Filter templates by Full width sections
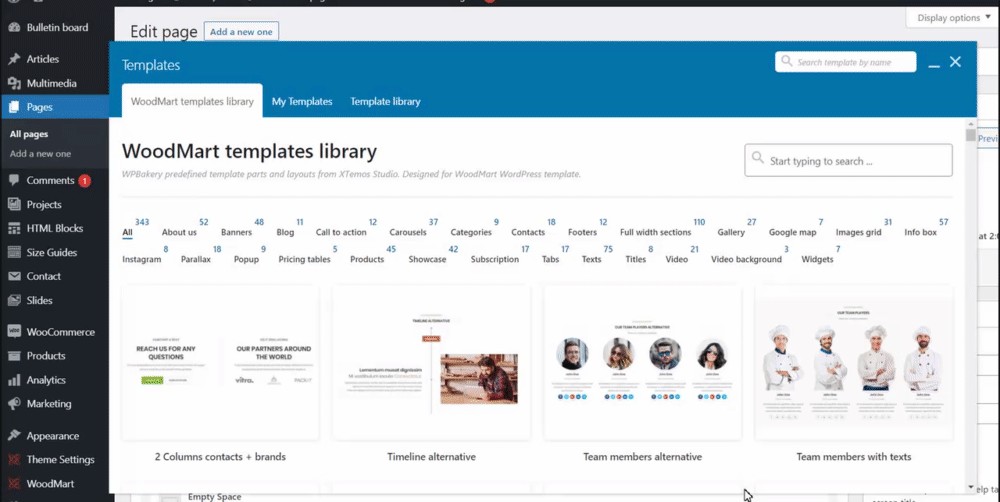Viewport: 1000px width, 502px height. click(x=656, y=233)
